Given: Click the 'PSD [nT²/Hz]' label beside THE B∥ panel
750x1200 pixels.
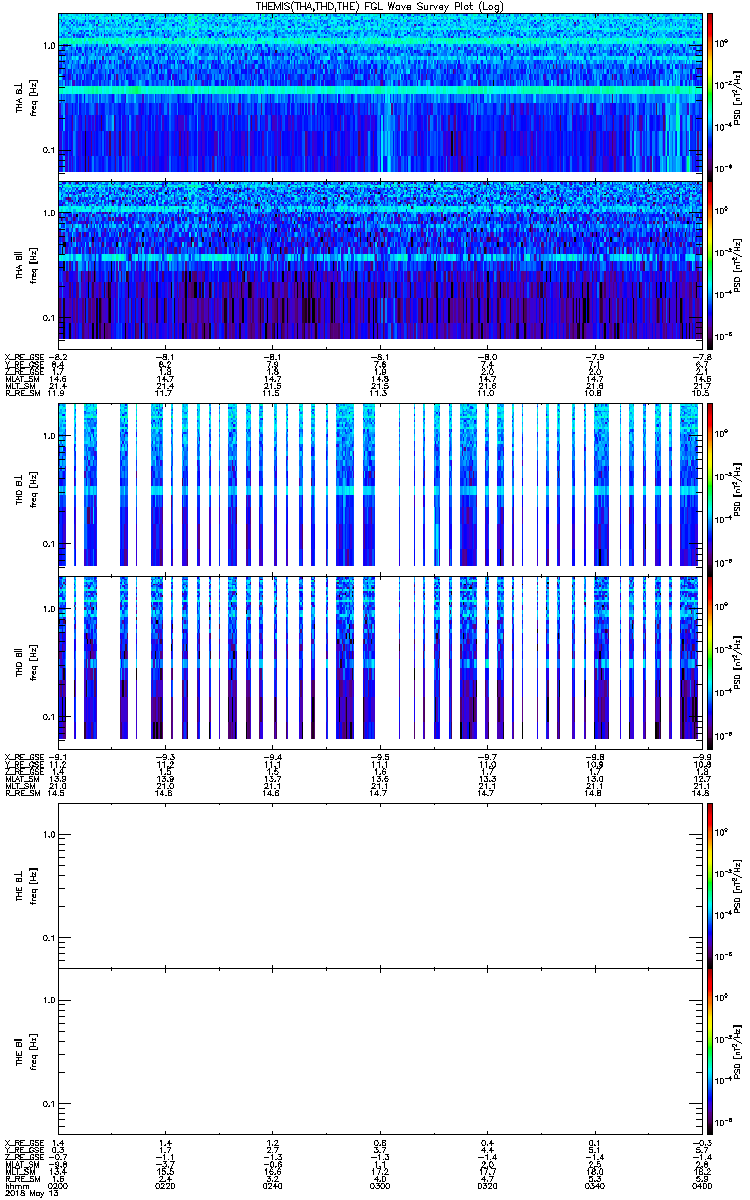Looking at the screenshot, I should (738, 1050).
